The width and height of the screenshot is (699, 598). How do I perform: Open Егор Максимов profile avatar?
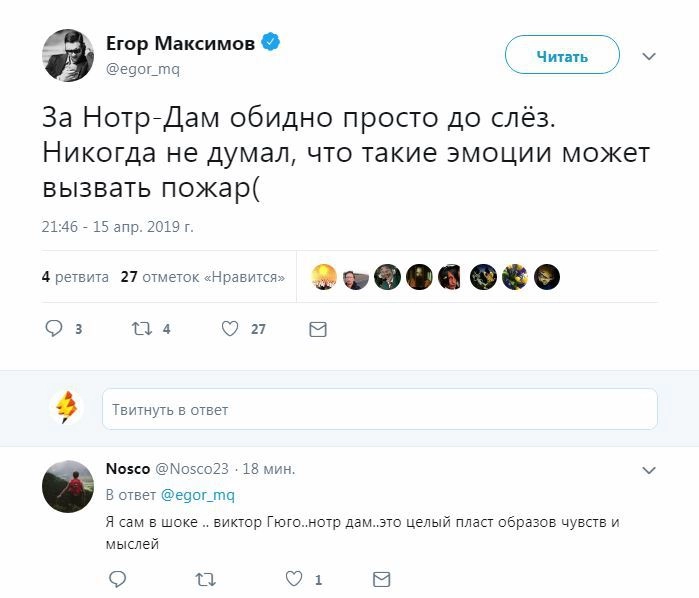click(68, 54)
